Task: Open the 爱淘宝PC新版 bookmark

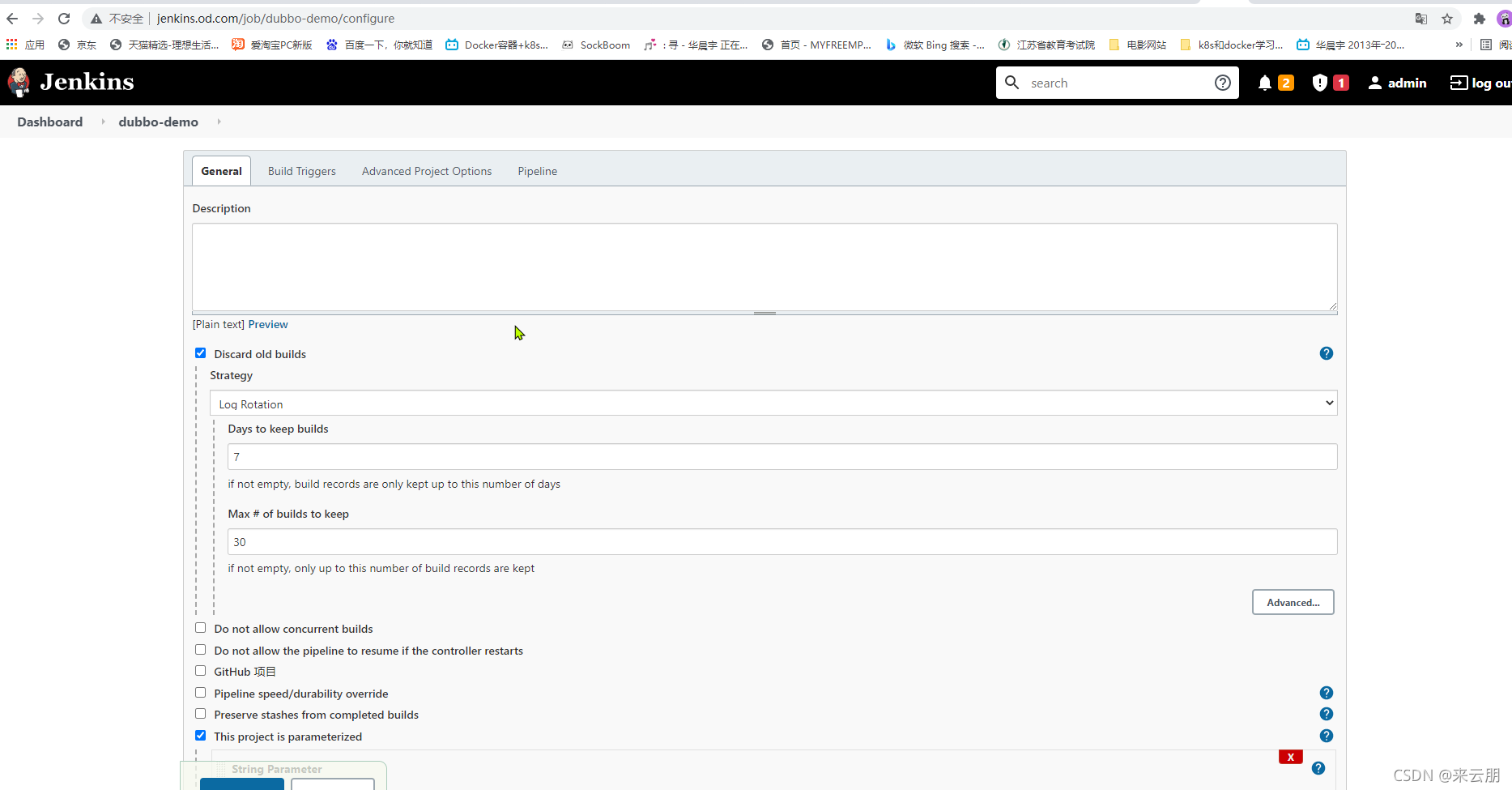Action: click(272, 45)
